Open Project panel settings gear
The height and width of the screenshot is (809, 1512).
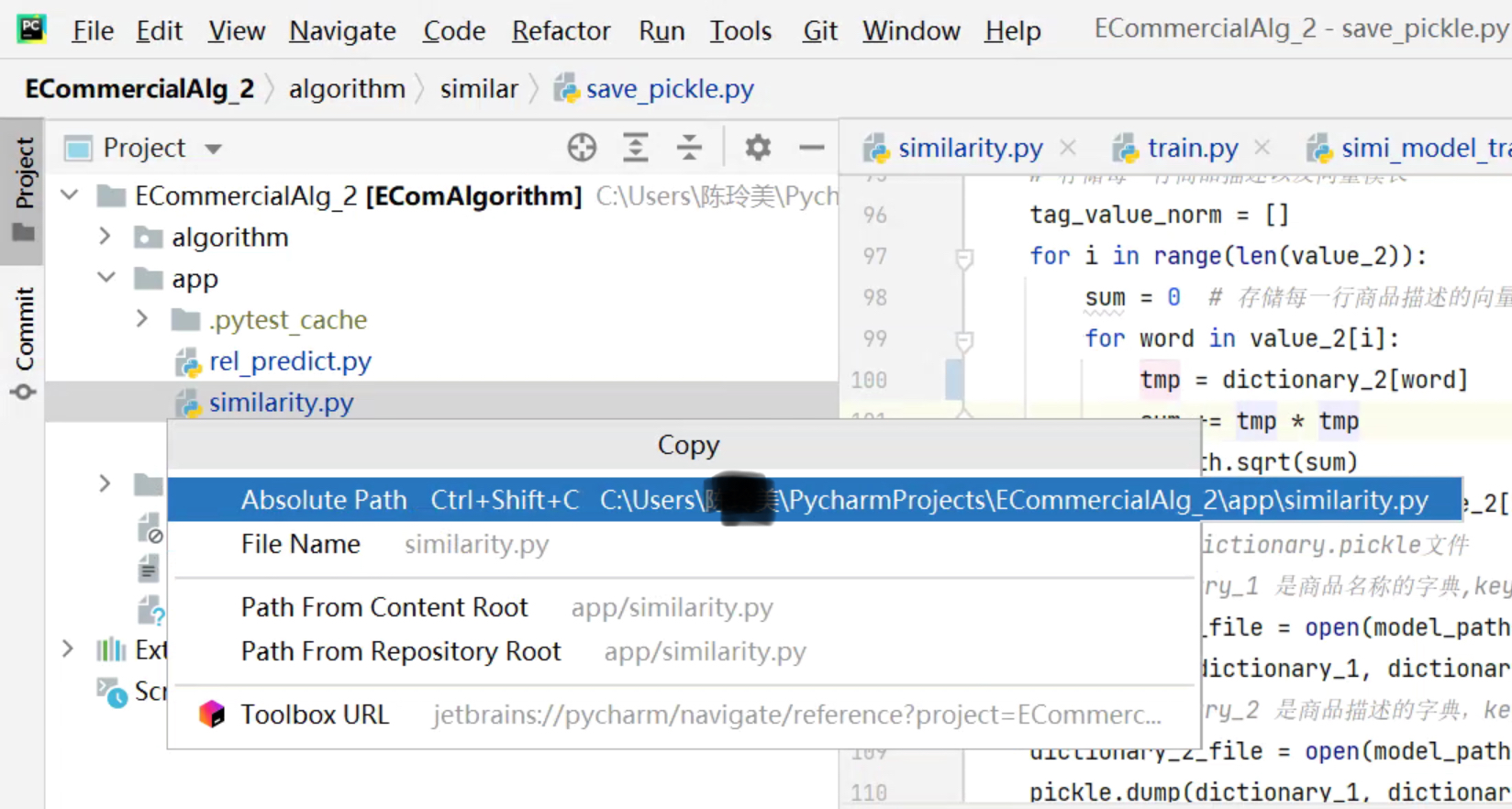tap(758, 148)
